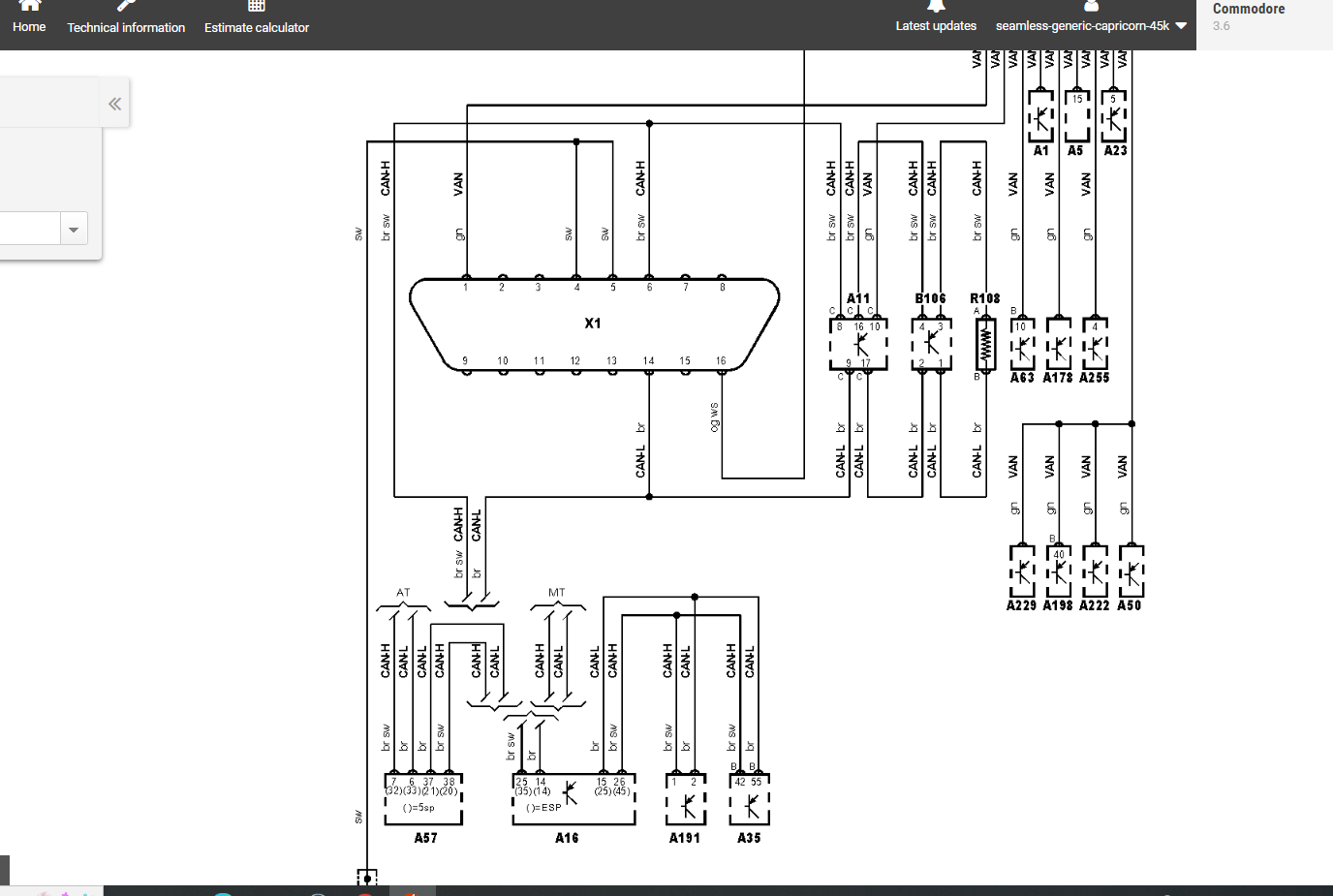Screen dimensions: 1333x896
Task: Click the ()=5sp note in A57
Action: [x=418, y=808]
